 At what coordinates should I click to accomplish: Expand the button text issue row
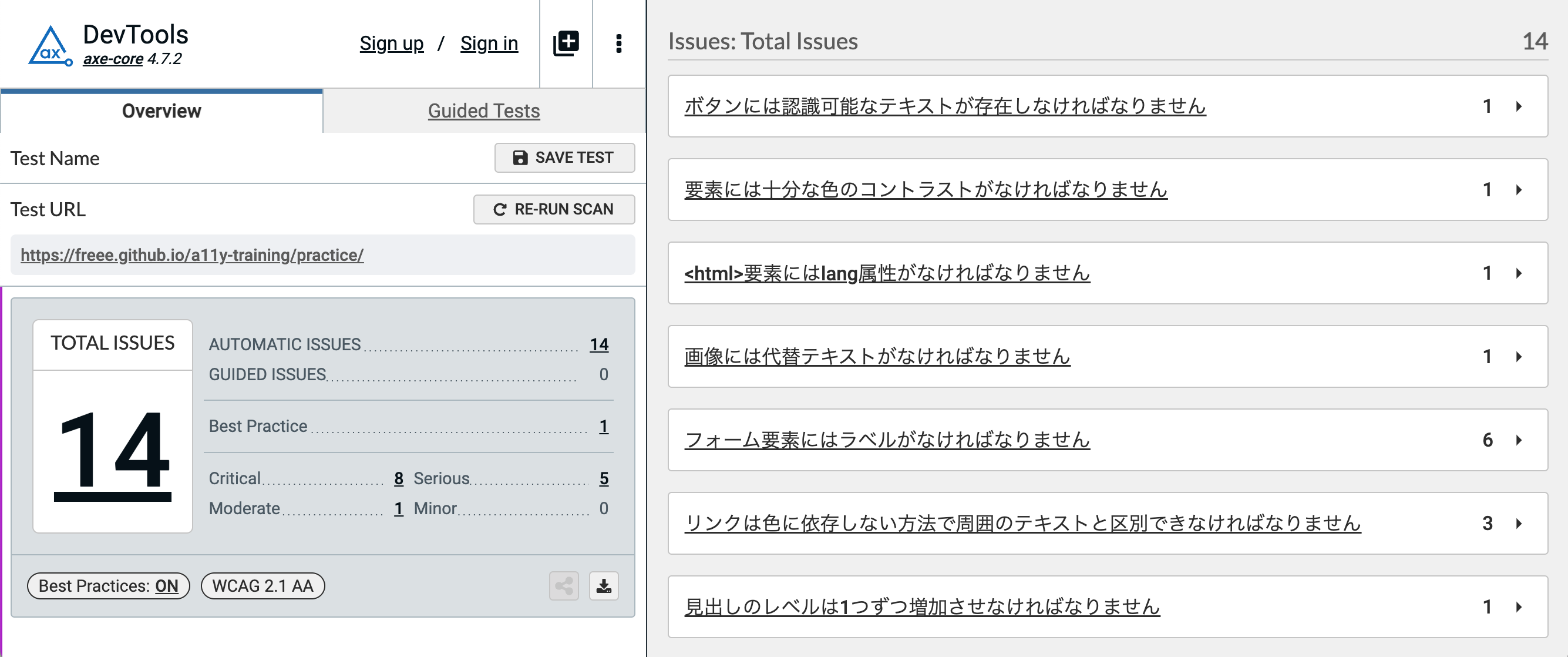click(x=1517, y=106)
